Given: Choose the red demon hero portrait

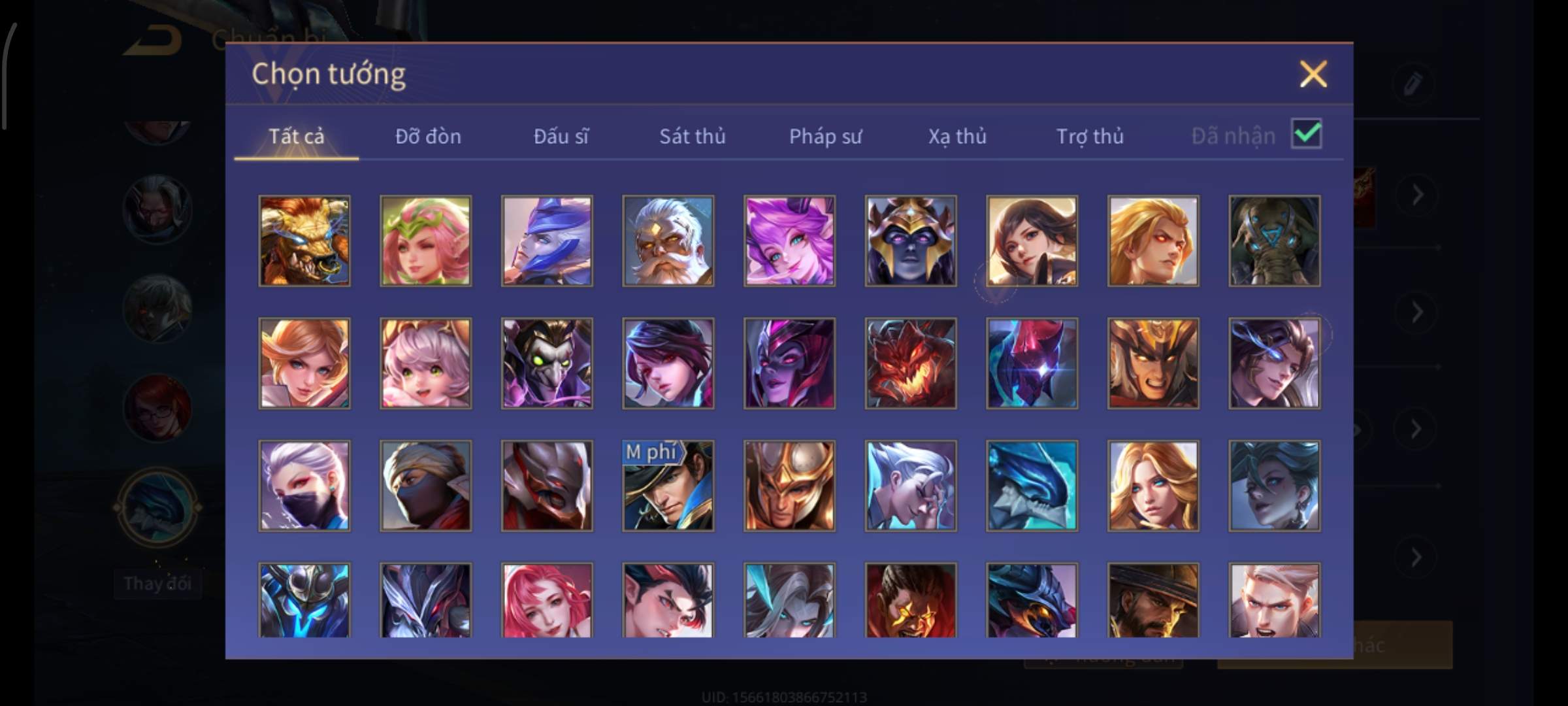Looking at the screenshot, I should [911, 363].
